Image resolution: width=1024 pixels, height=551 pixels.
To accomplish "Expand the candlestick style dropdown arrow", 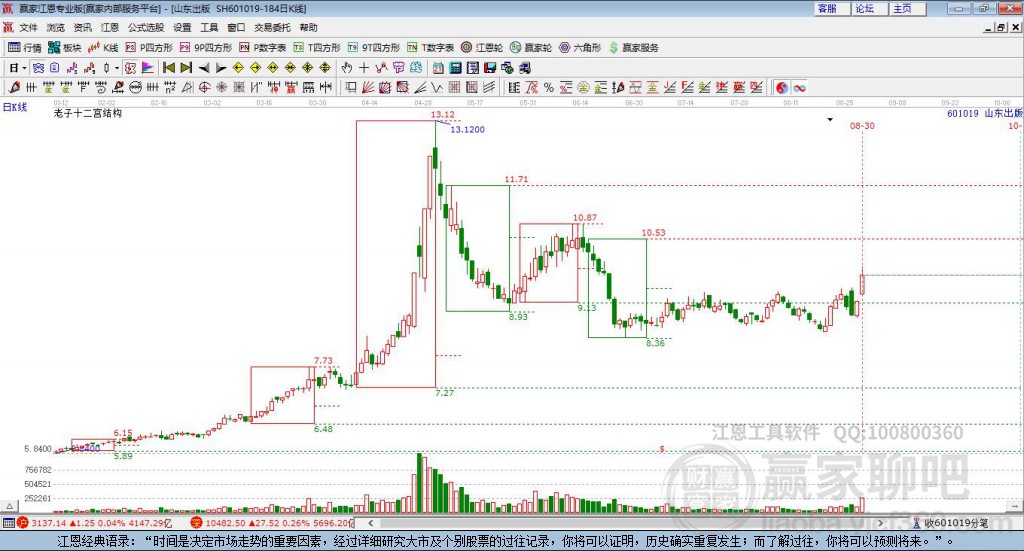I will tap(117, 68).
